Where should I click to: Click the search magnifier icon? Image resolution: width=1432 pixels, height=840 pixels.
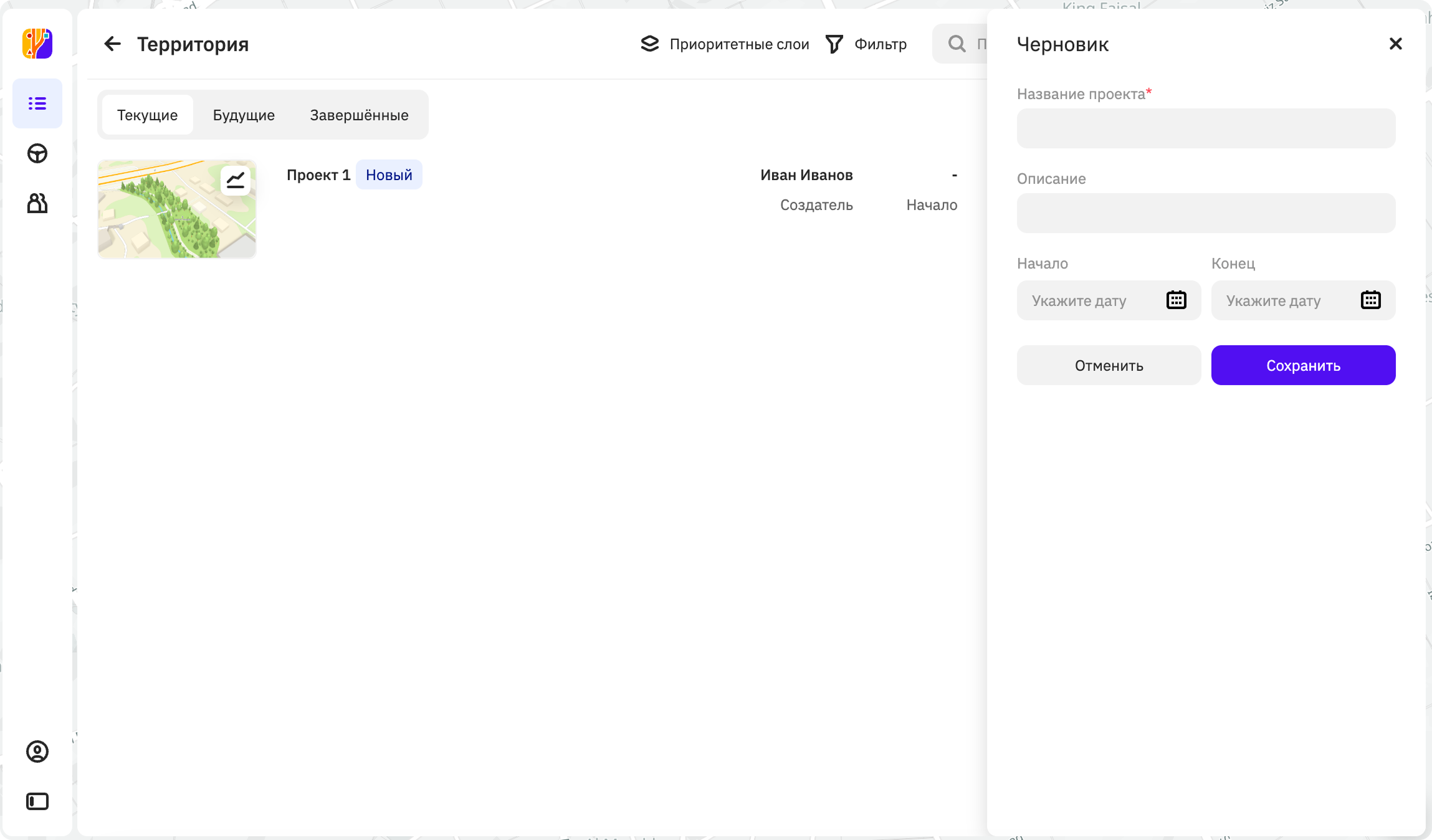(x=957, y=44)
